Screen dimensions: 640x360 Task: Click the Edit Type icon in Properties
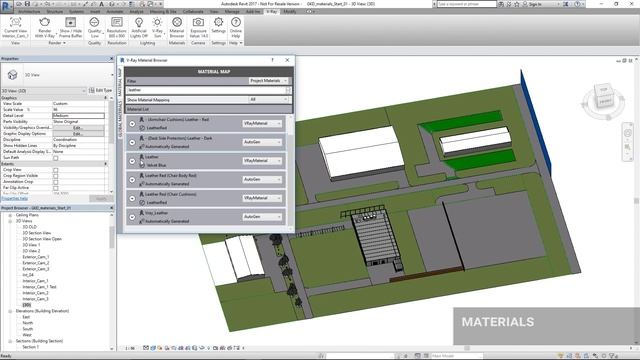point(92,90)
